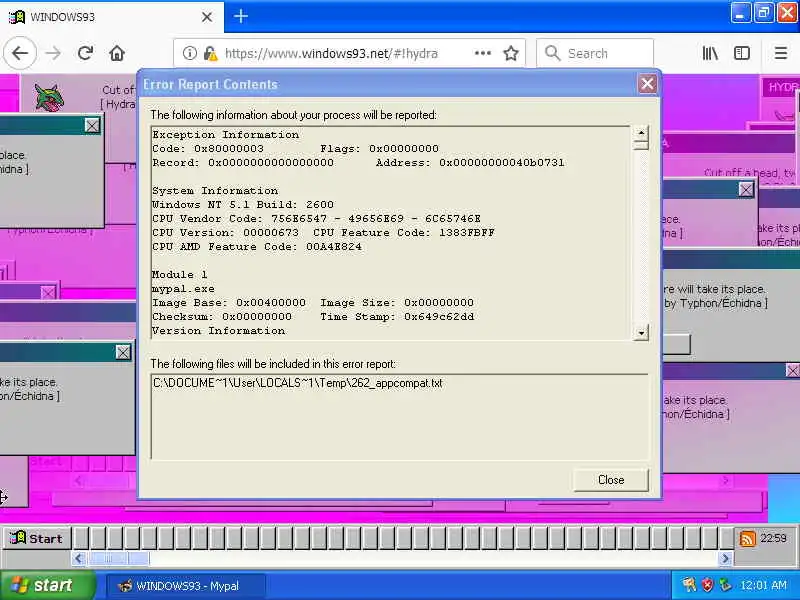Toggle the browser sidebar
The height and width of the screenshot is (600, 800).
[742, 53]
